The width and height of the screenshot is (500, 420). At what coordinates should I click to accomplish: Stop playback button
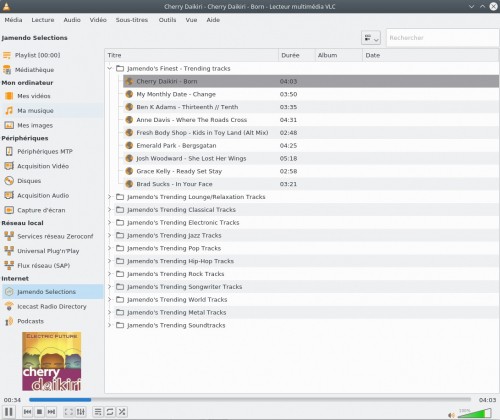[x=39, y=412]
